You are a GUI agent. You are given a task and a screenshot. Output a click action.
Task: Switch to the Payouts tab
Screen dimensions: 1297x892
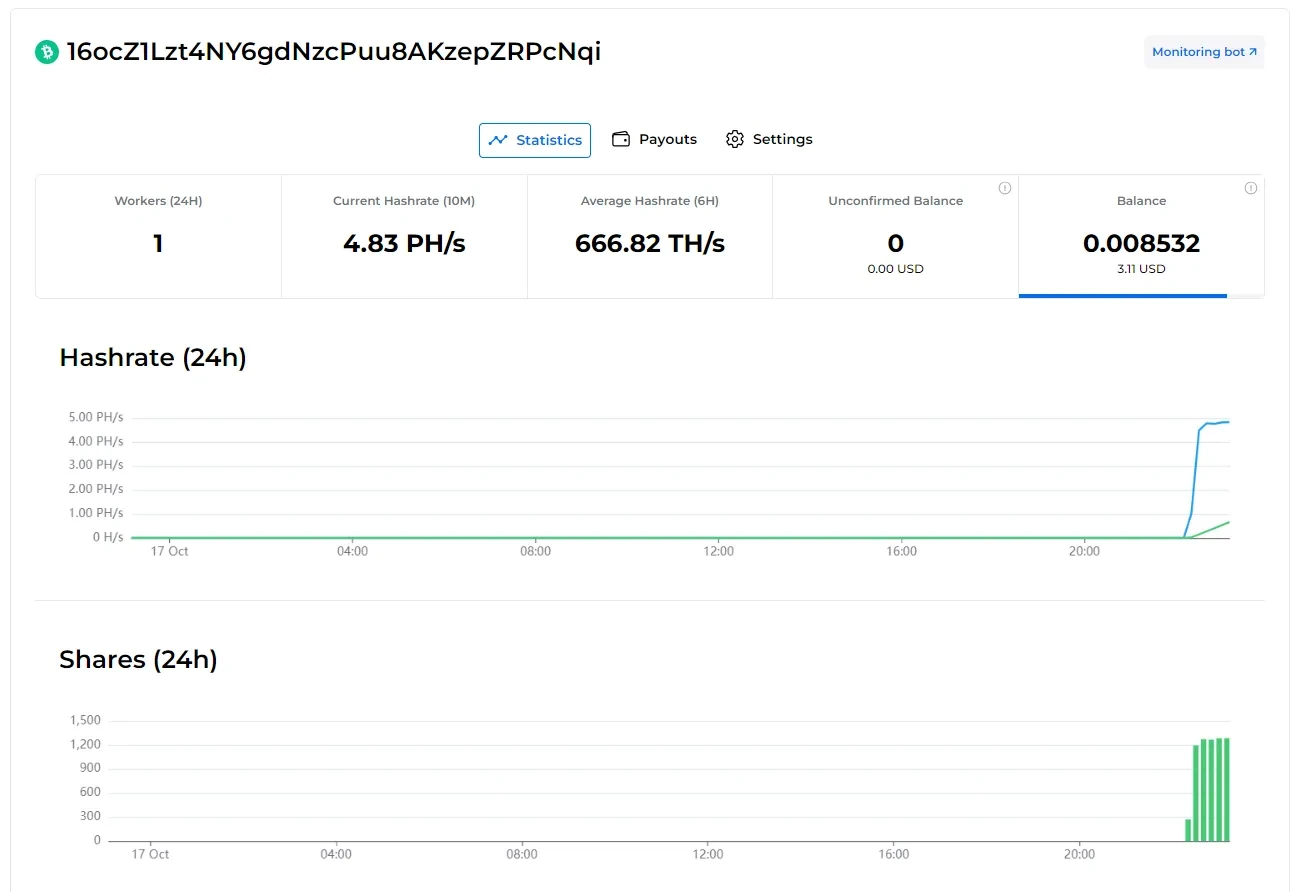coord(667,139)
